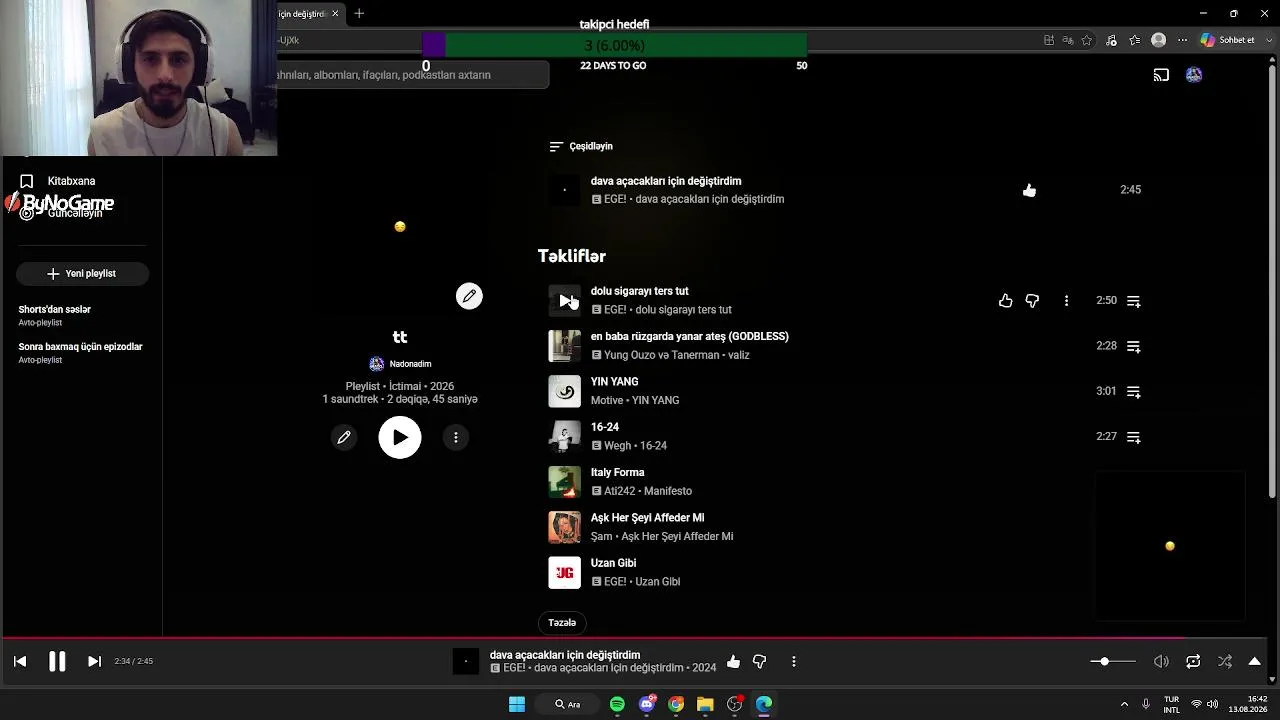
Task: Add this page to browser favorites
Action: coord(1087,40)
